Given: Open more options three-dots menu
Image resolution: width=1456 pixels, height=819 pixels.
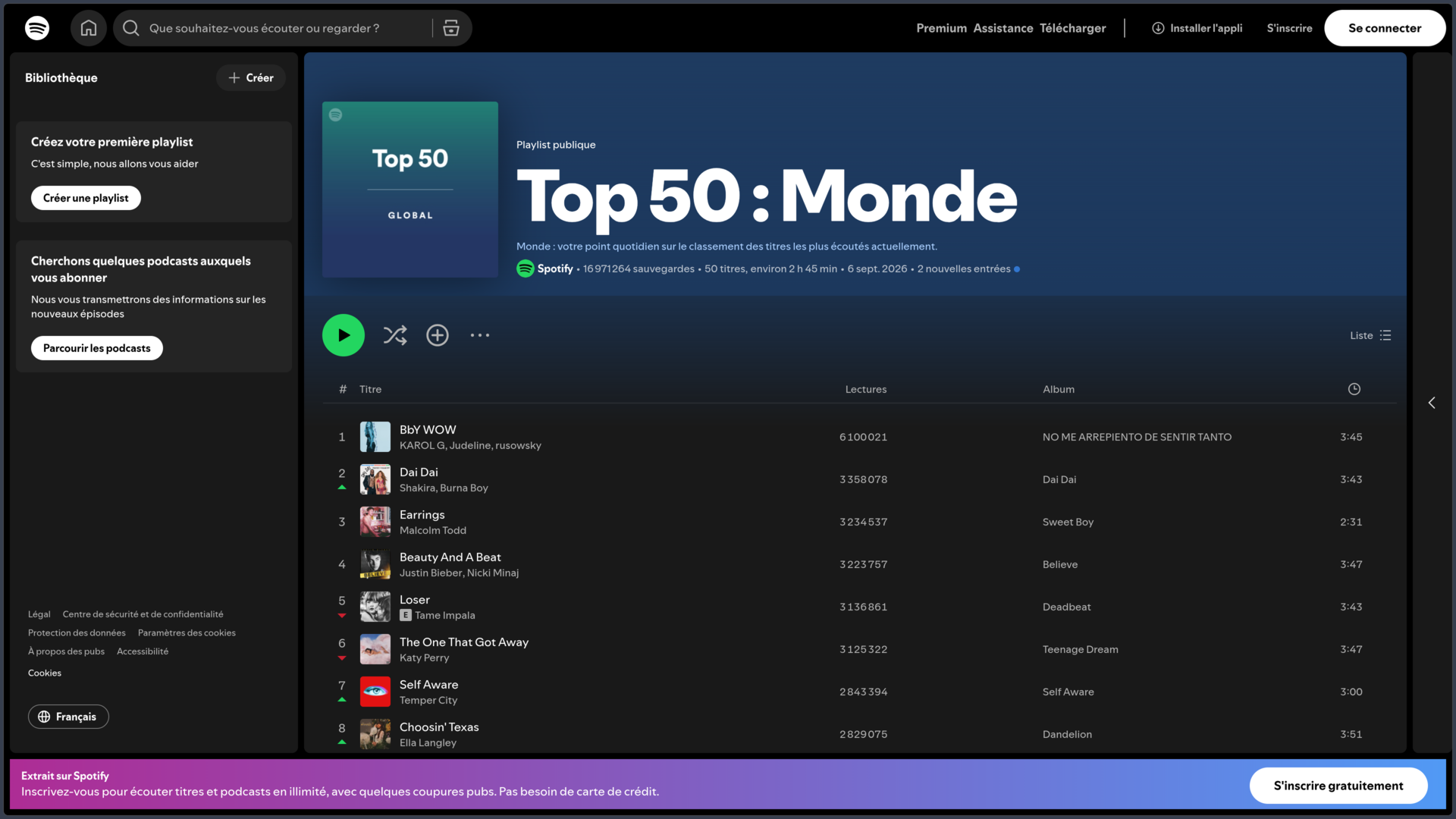Looking at the screenshot, I should coord(480,335).
